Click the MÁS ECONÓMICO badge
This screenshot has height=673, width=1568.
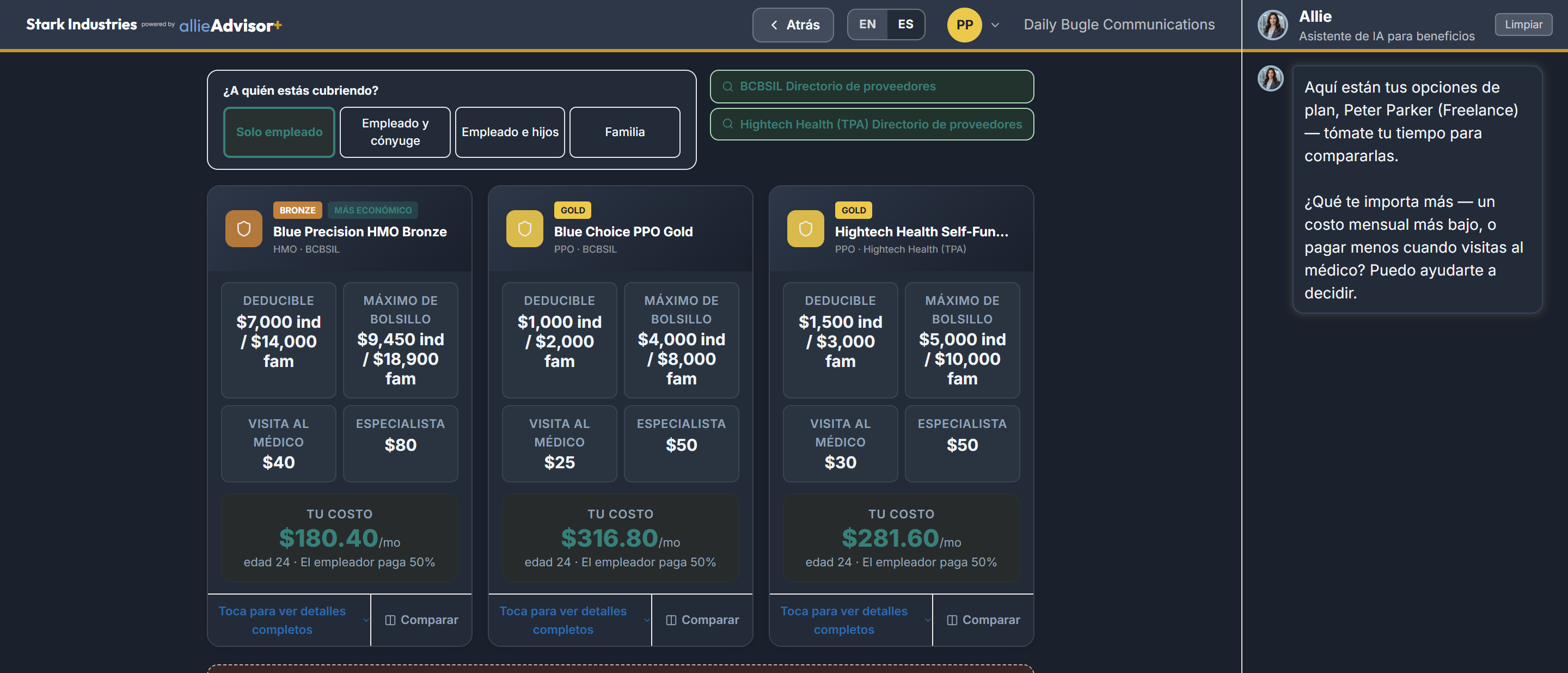[372, 210]
